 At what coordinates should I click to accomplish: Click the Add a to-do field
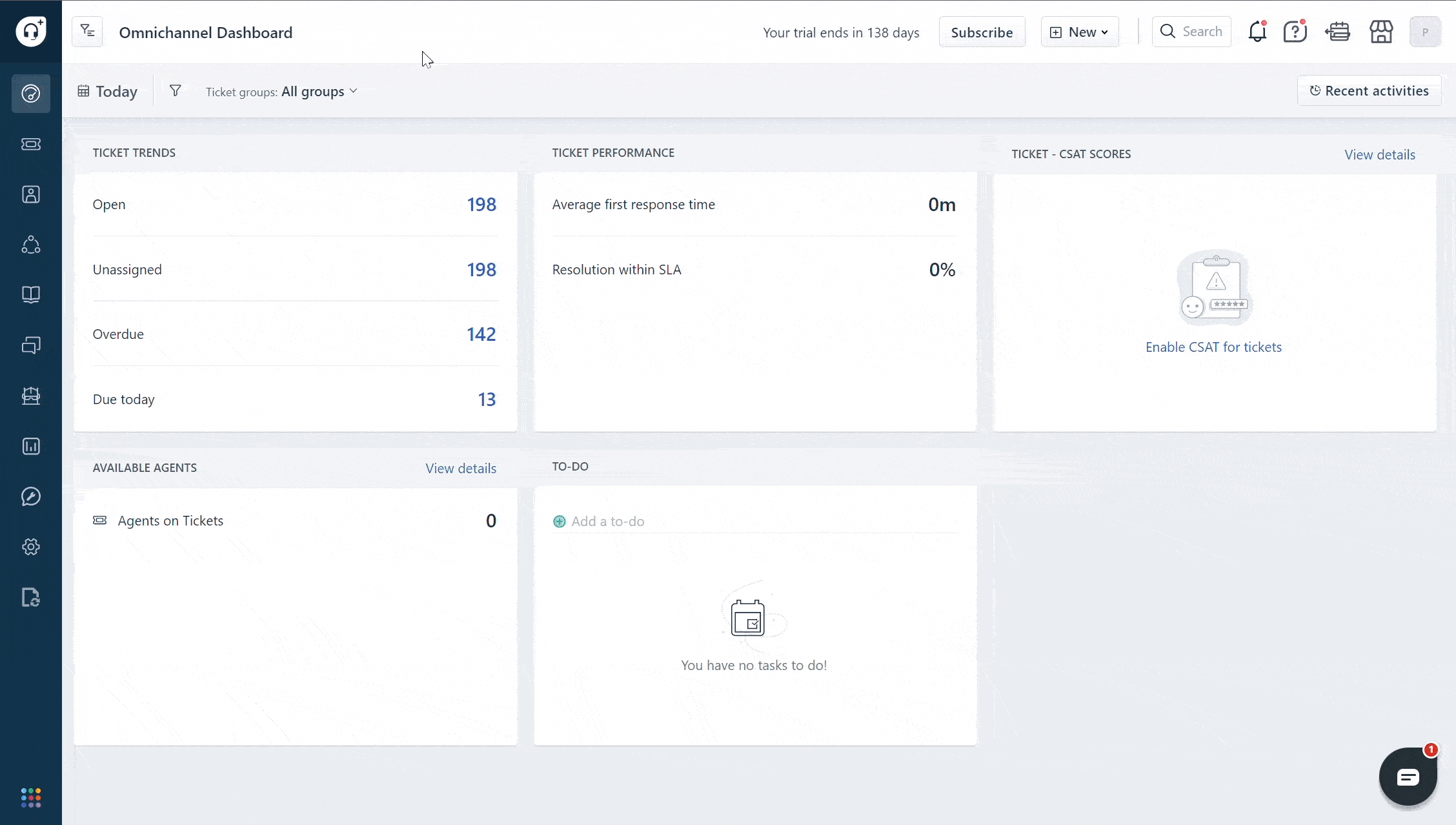pyautogui.click(x=607, y=522)
